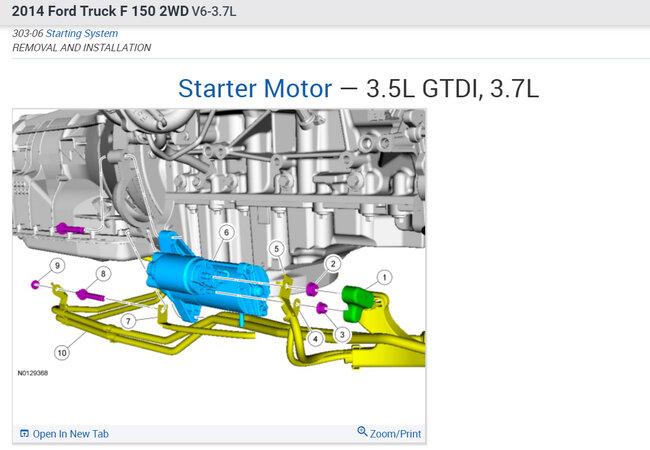
Task: Click the Zoom/Print link
Action: (395, 434)
